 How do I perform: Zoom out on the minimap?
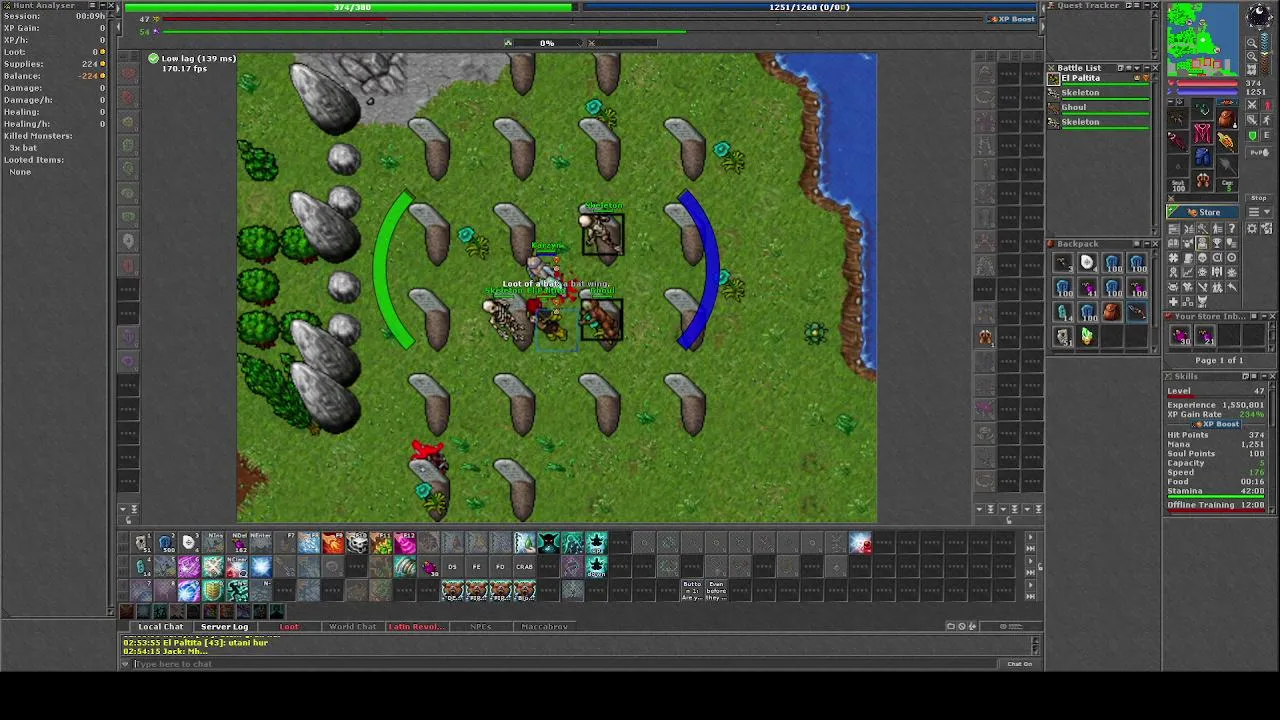pos(1251,43)
